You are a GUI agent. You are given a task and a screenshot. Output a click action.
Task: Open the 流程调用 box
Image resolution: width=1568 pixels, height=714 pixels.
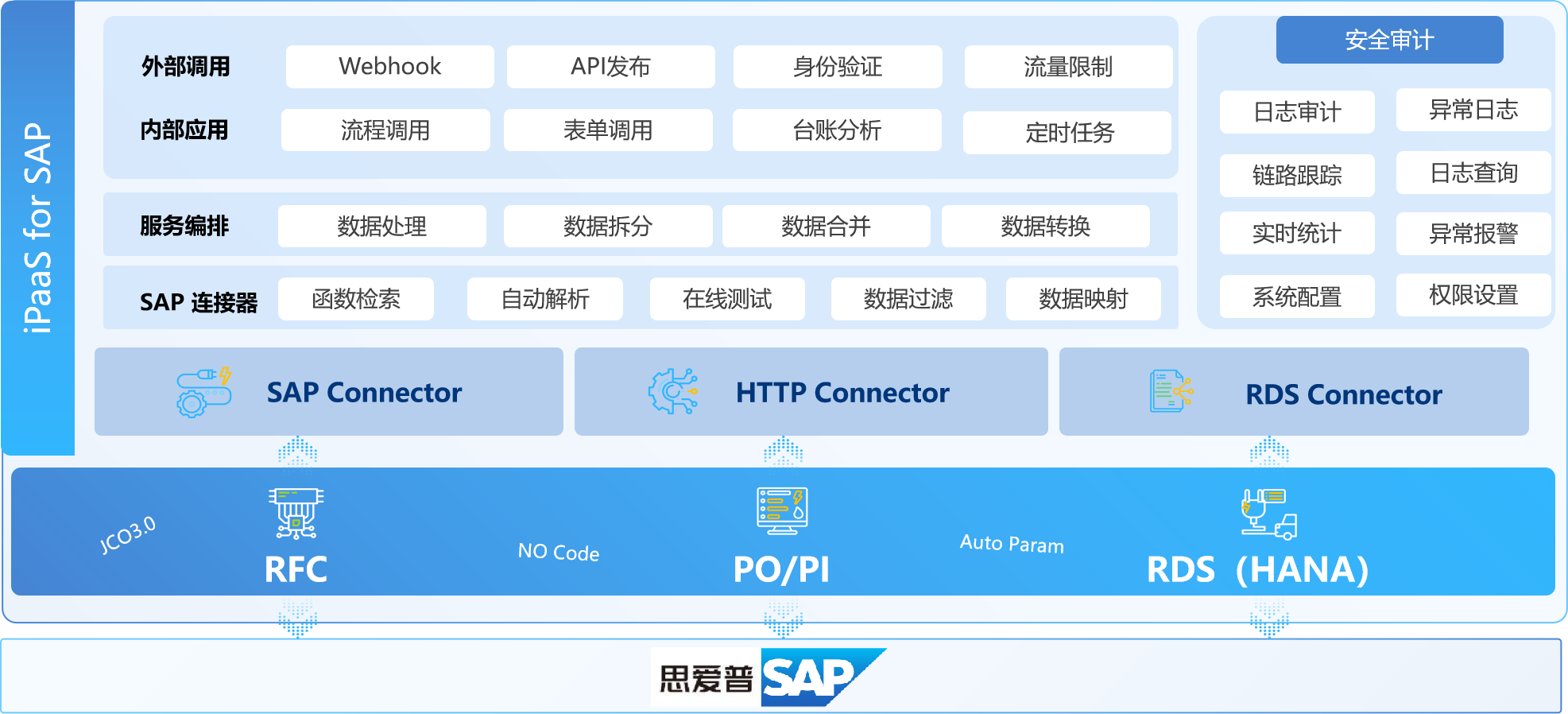pos(385,130)
